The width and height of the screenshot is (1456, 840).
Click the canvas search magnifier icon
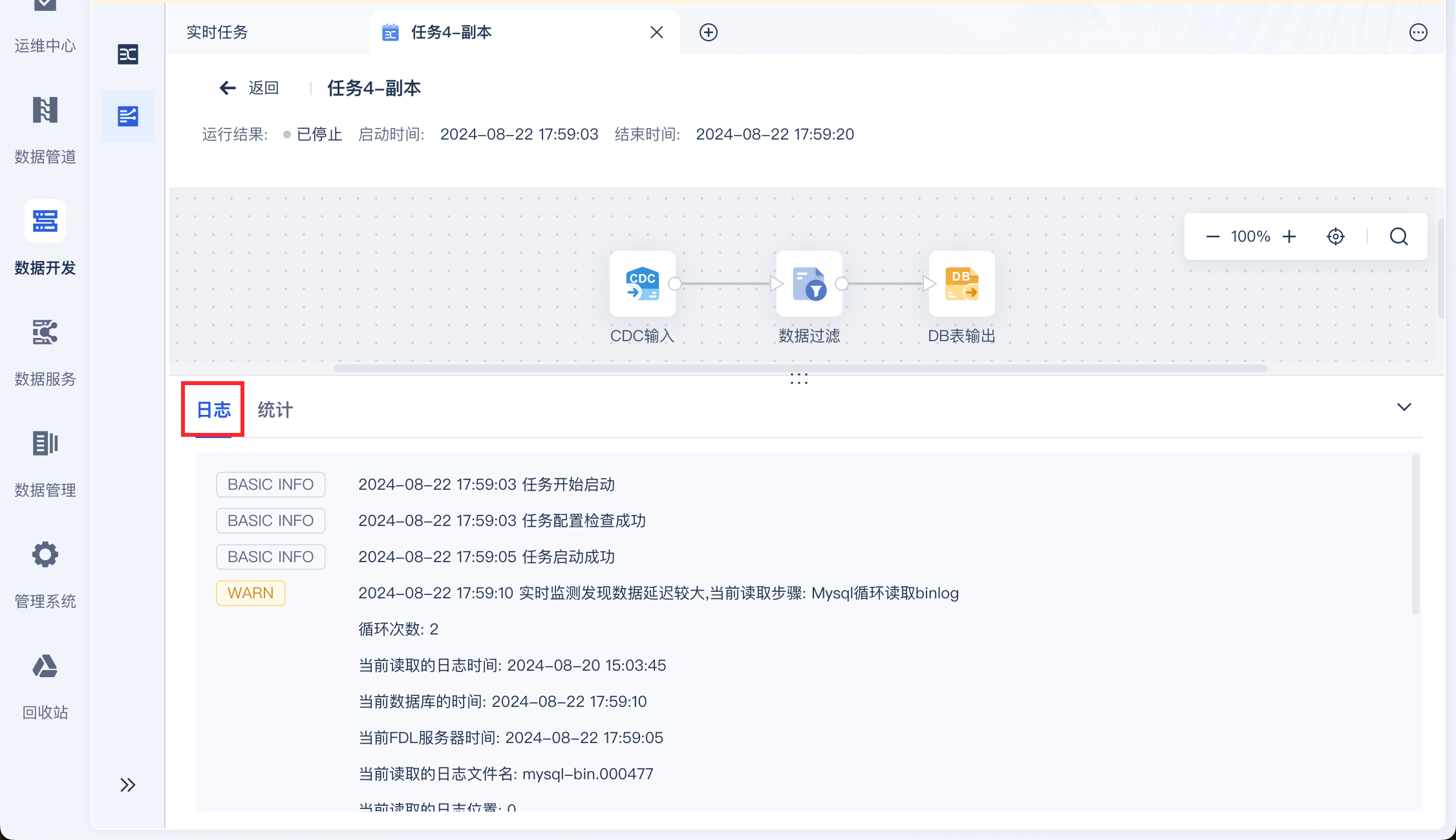coord(1398,236)
